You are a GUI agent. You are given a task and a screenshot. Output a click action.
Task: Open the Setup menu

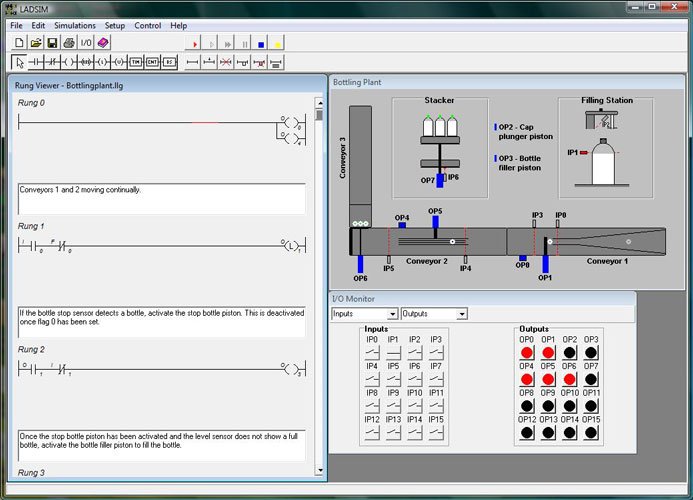[115, 25]
